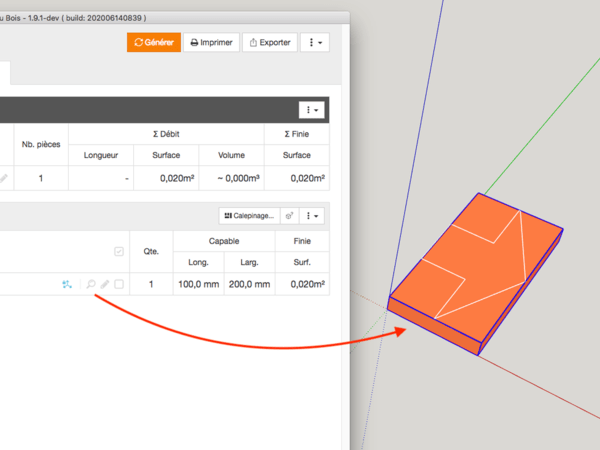Click the blue nodes icon in the part row
This screenshot has width=600, height=450.
pos(67,285)
